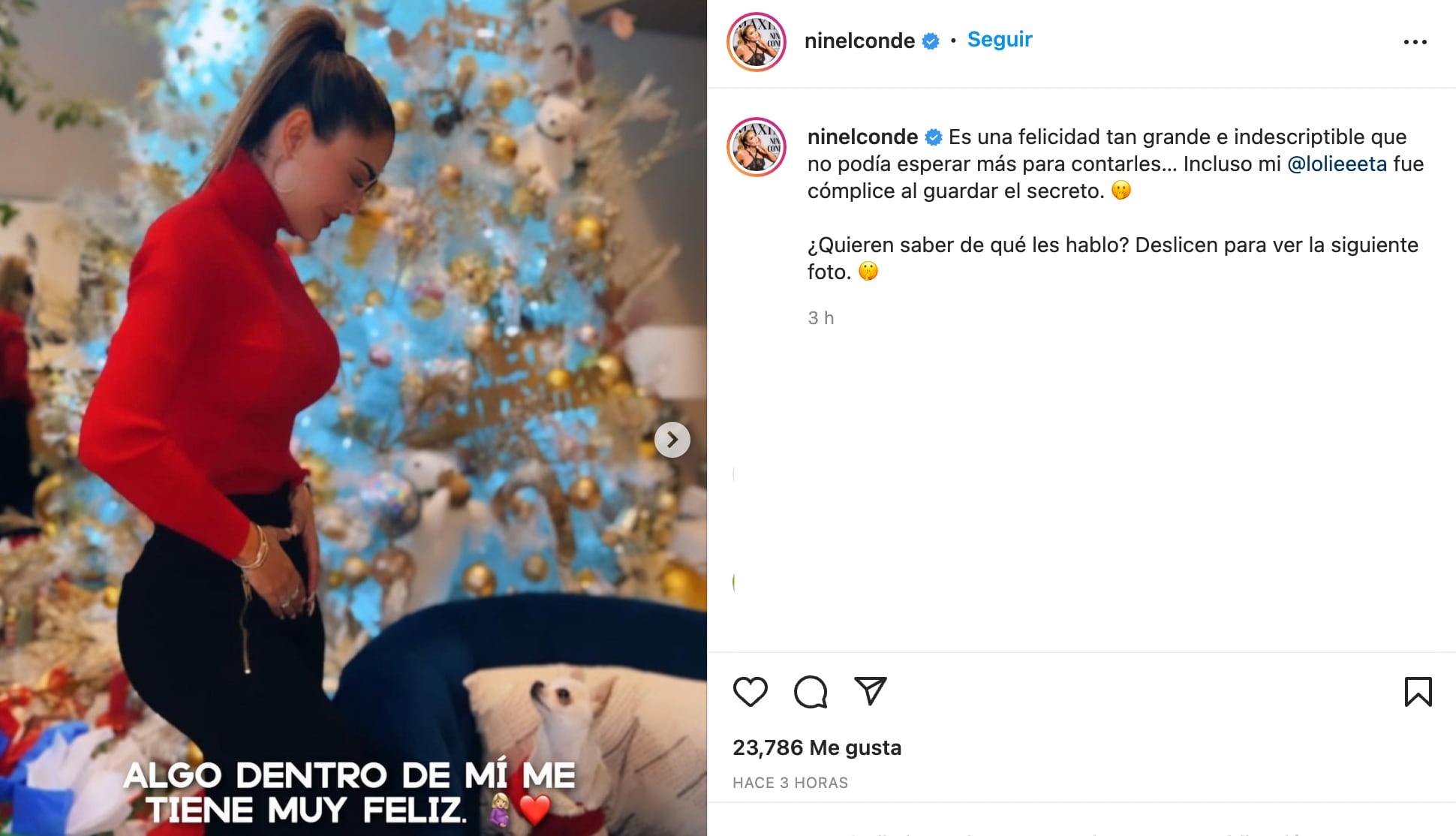Open comments with the speech bubble icon

coord(811,692)
